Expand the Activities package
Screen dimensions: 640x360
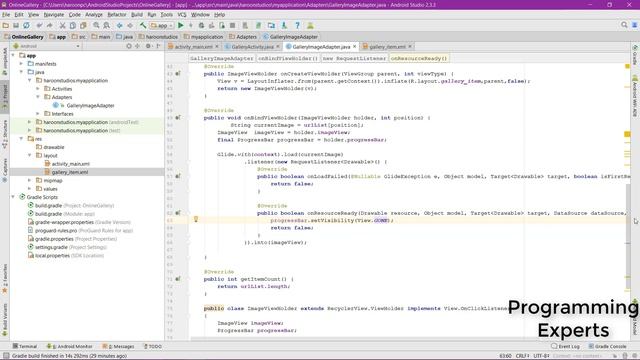pos(38,89)
